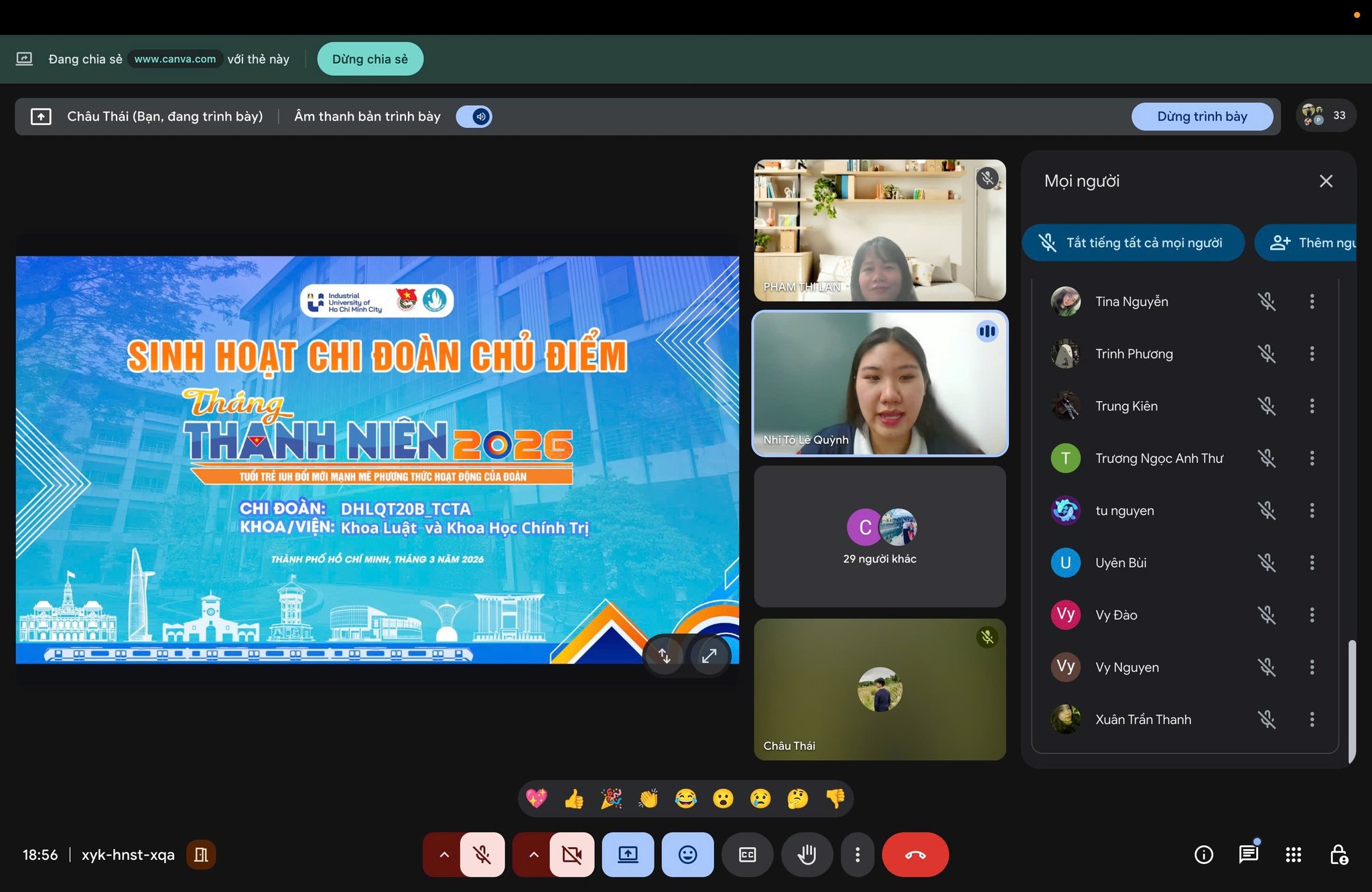Click the red leave call button
Image resolution: width=1372 pixels, height=892 pixels.
point(915,854)
